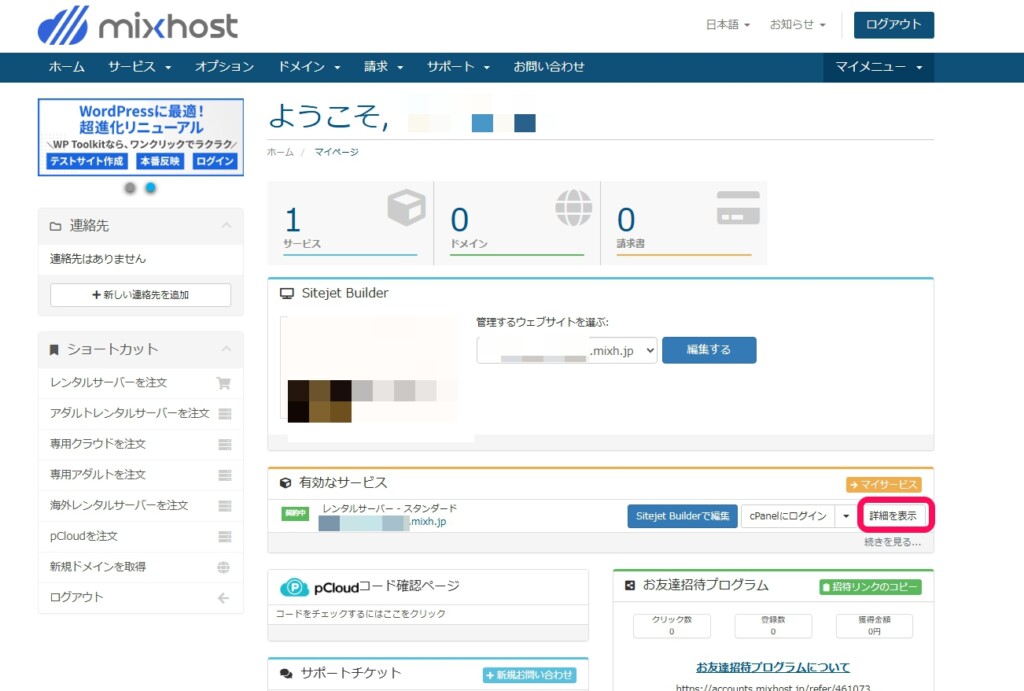Select the Sitejet Builder monitor icon
Viewport: 1024px width, 691px height.
[287, 292]
